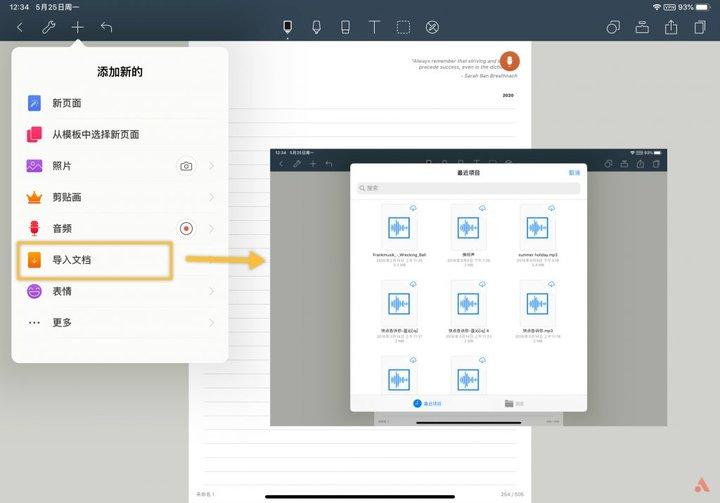Screen dimensions: 720x503
Task: Open the shapes tool icon
Action: pos(613,27)
